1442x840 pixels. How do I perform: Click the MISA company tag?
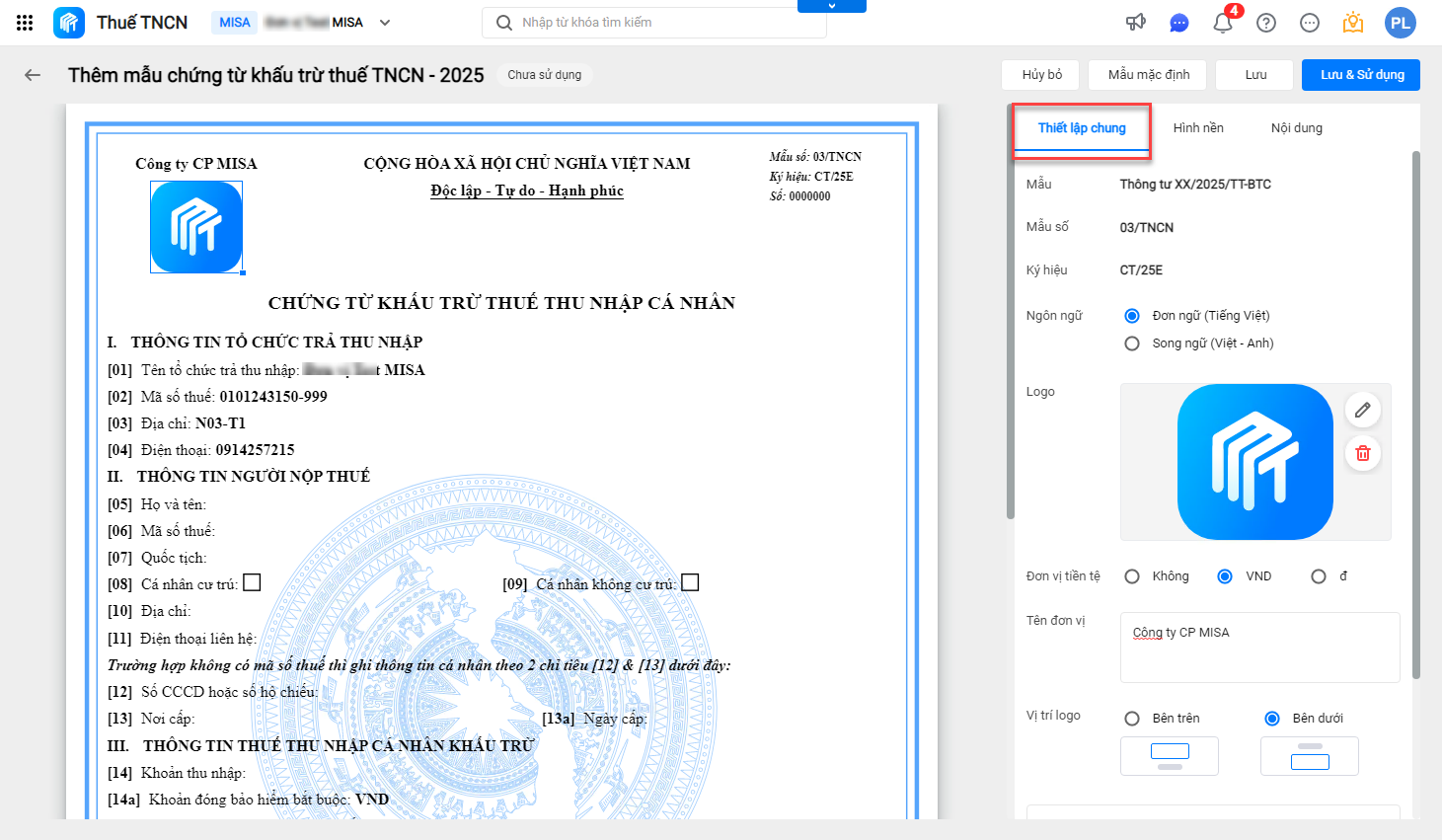click(x=235, y=23)
